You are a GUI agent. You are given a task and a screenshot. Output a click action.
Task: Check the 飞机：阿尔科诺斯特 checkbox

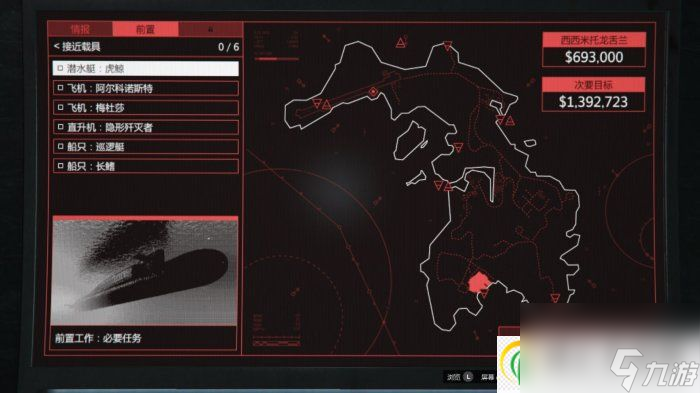pos(60,88)
